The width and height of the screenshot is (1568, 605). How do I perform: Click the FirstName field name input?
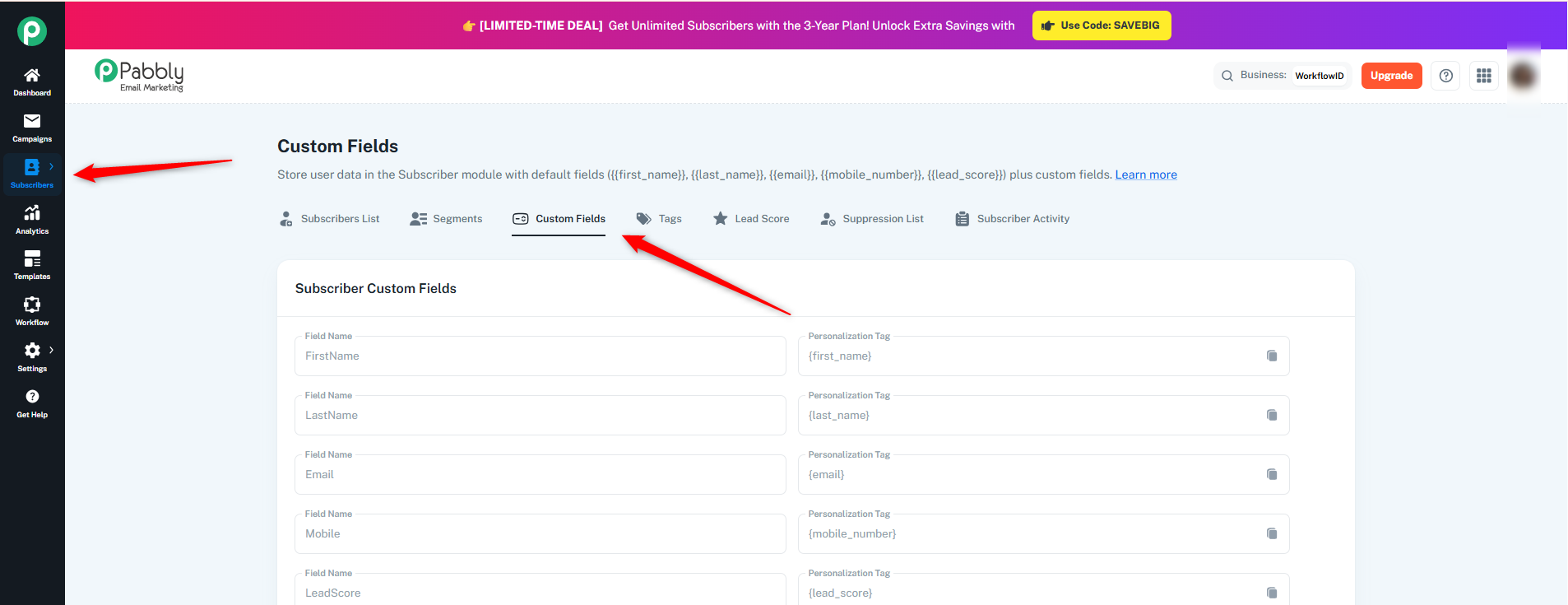pyautogui.click(x=540, y=356)
